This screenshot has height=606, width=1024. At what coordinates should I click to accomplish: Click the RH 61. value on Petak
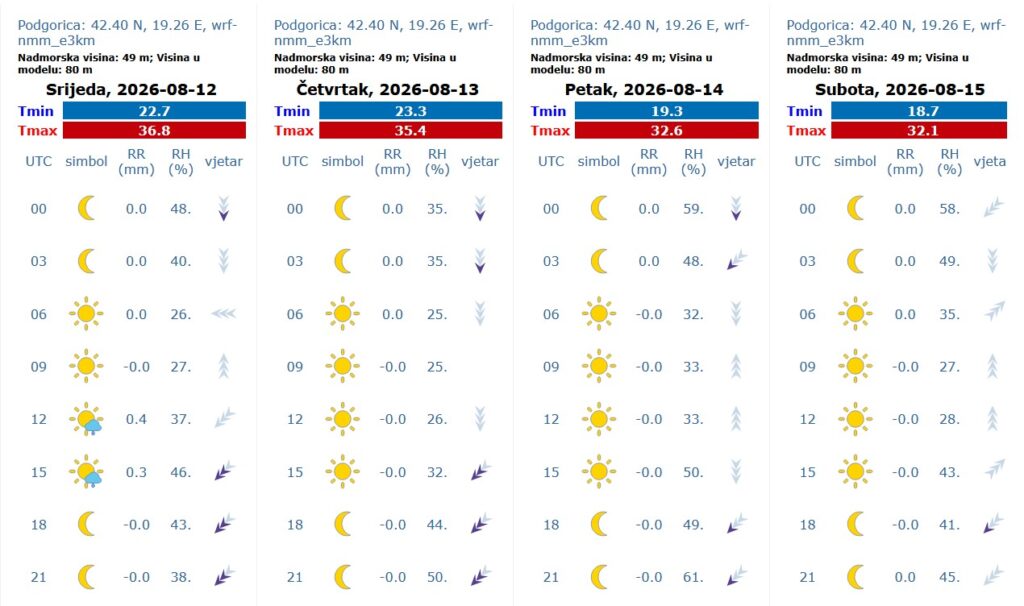[x=693, y=577]
